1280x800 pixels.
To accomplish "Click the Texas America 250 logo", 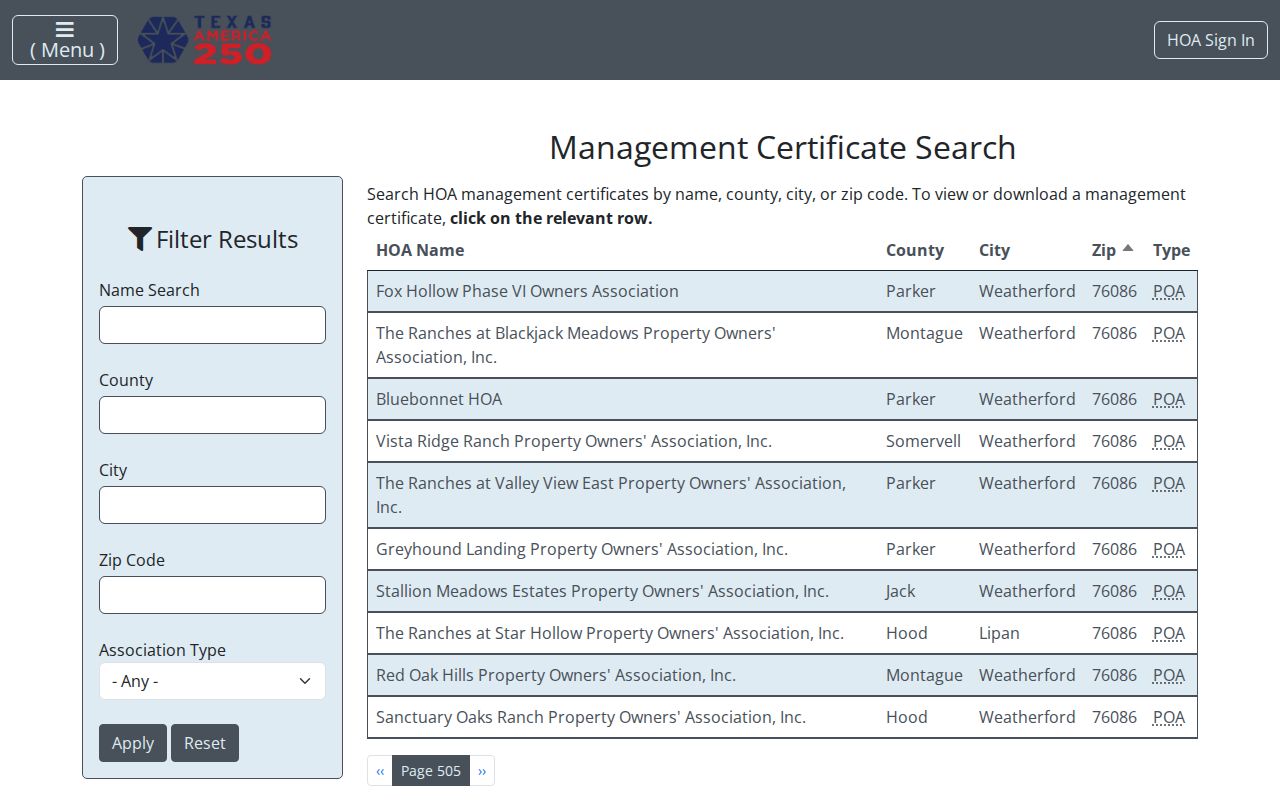I will pyautogui.click(x=205, y=40).
